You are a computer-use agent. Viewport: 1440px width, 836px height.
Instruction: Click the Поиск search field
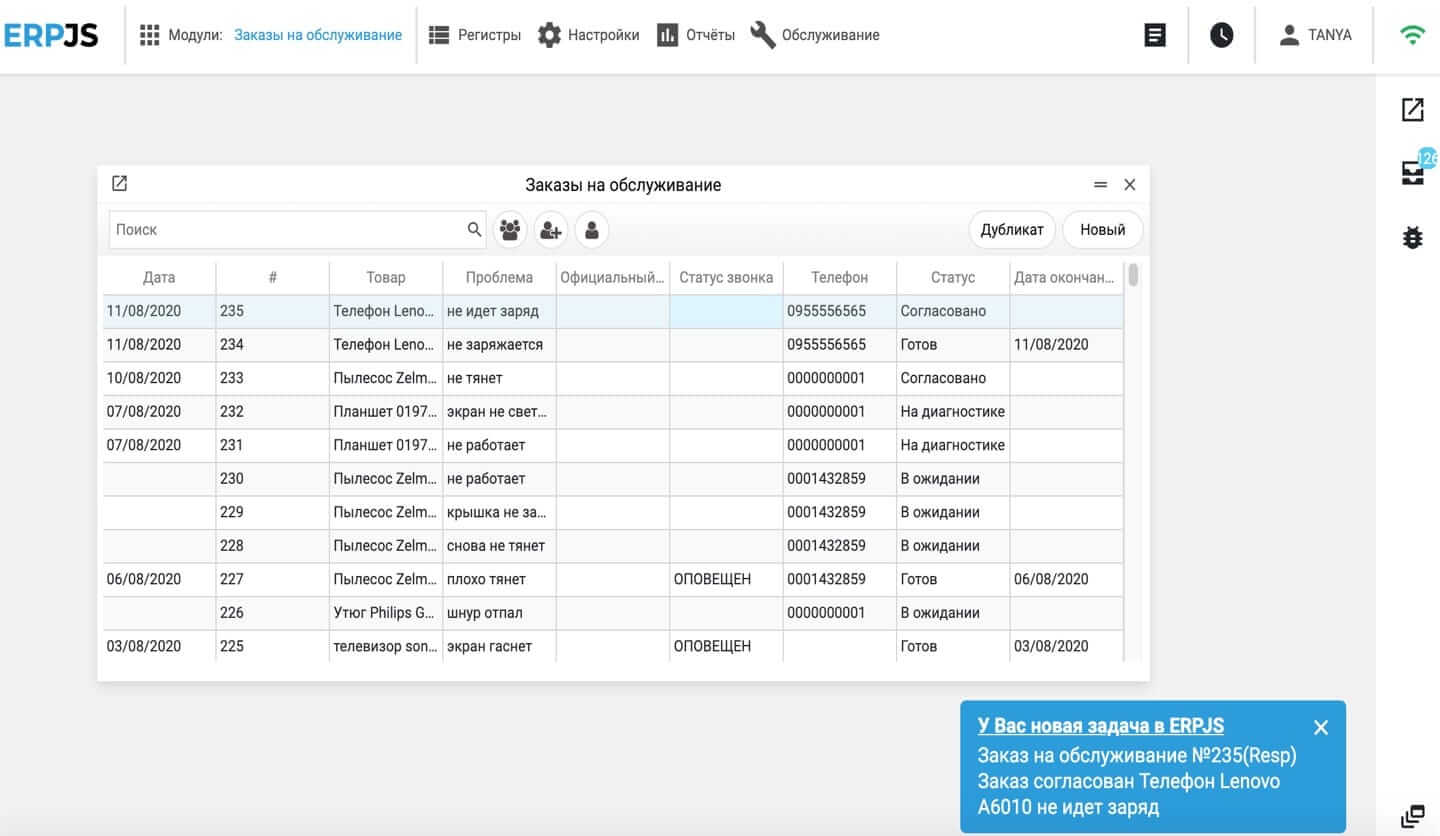click(286, 230)
